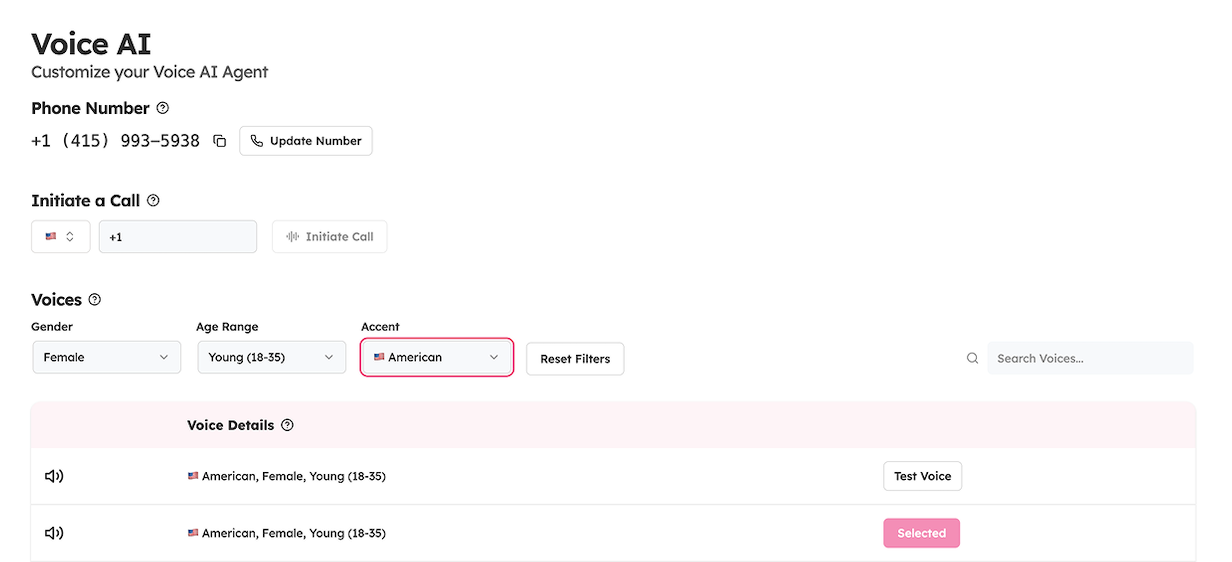Click the pink Selected voice button

(921, 533)
